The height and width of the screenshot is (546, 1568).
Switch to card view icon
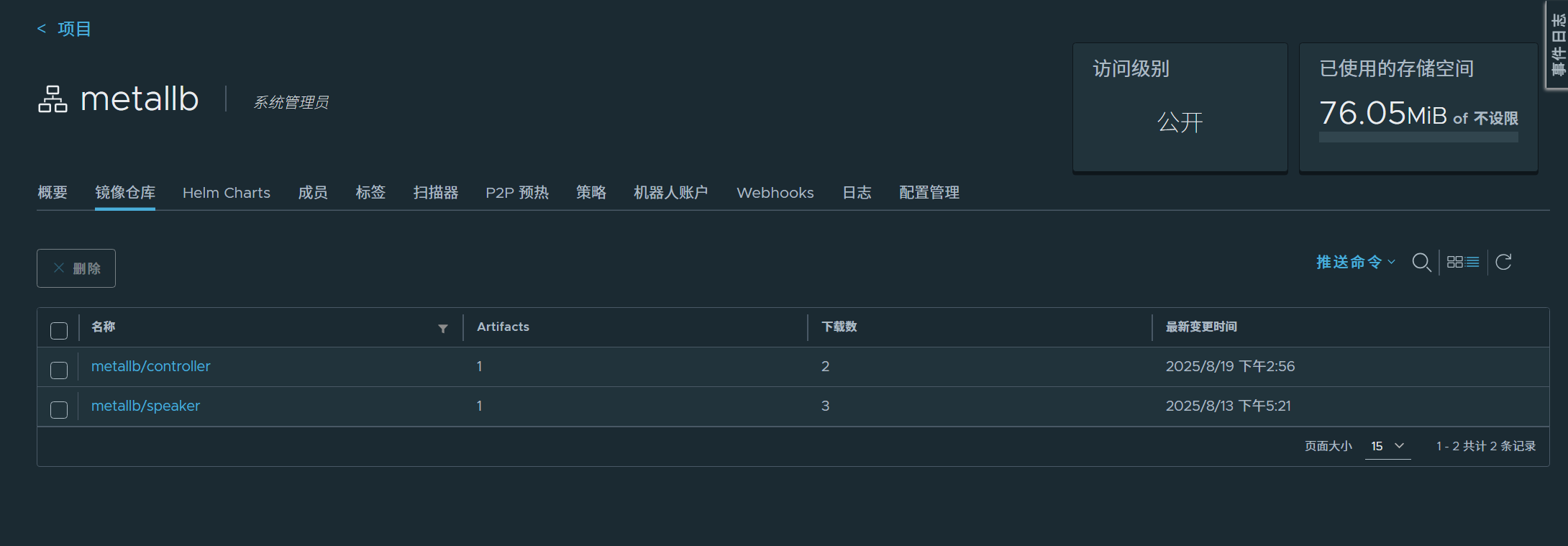1454,262
